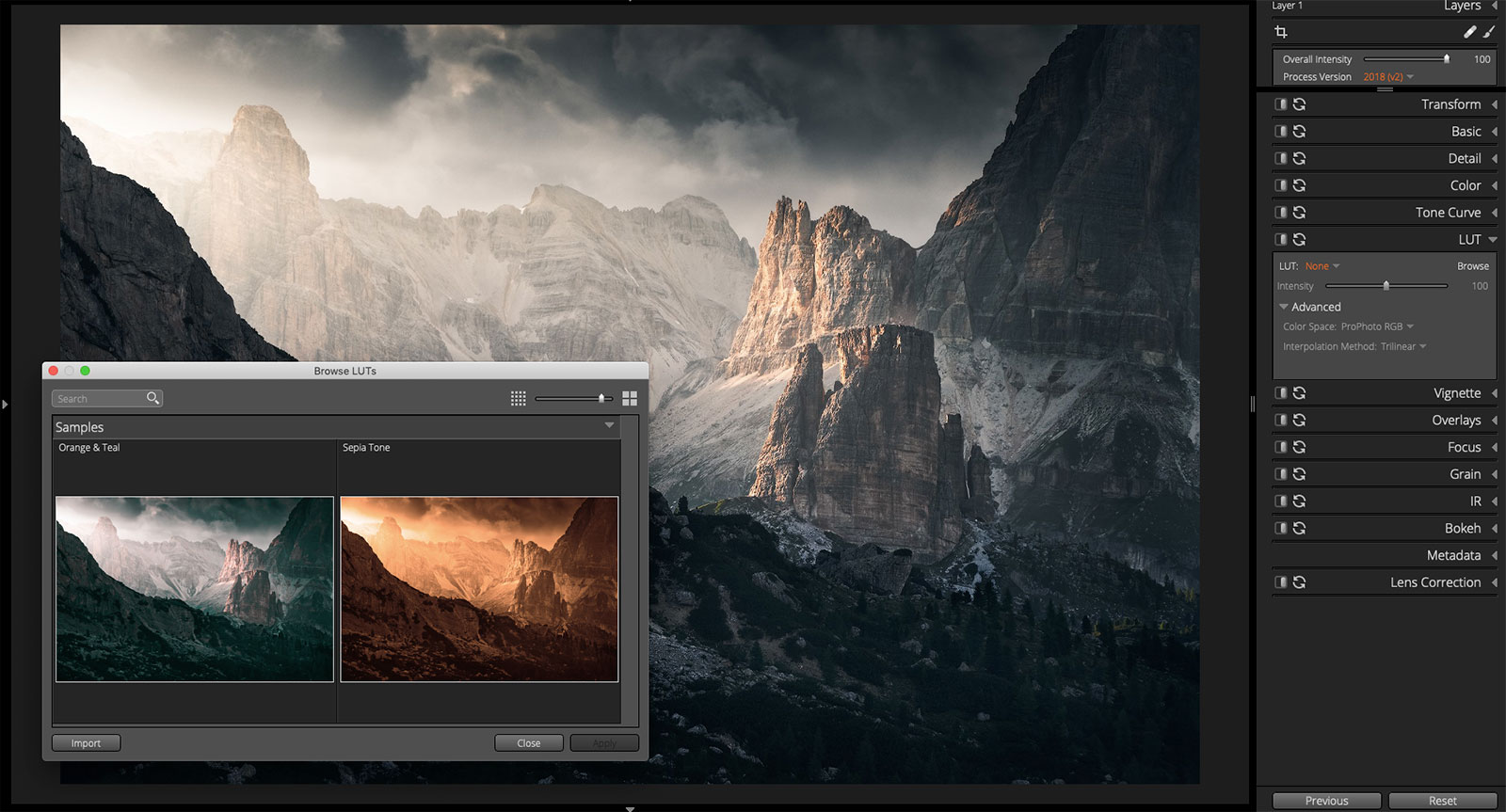This screenshot has height=812, width=1506.
Task: Click Browse in the LUT panel
Action: [x=1472, y=266]
